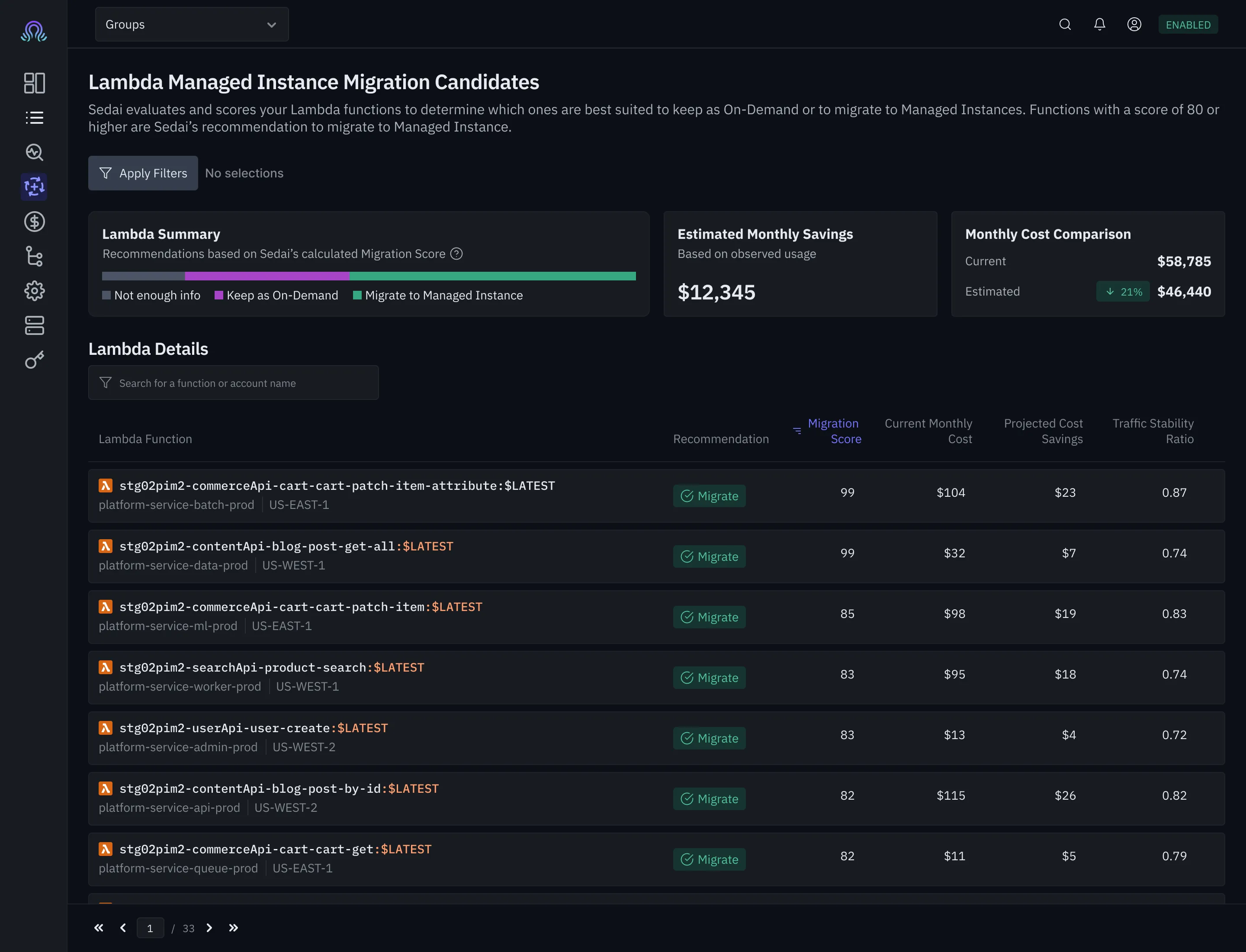Show Migration Score help tooltip icon

click(x=456, y=254)
